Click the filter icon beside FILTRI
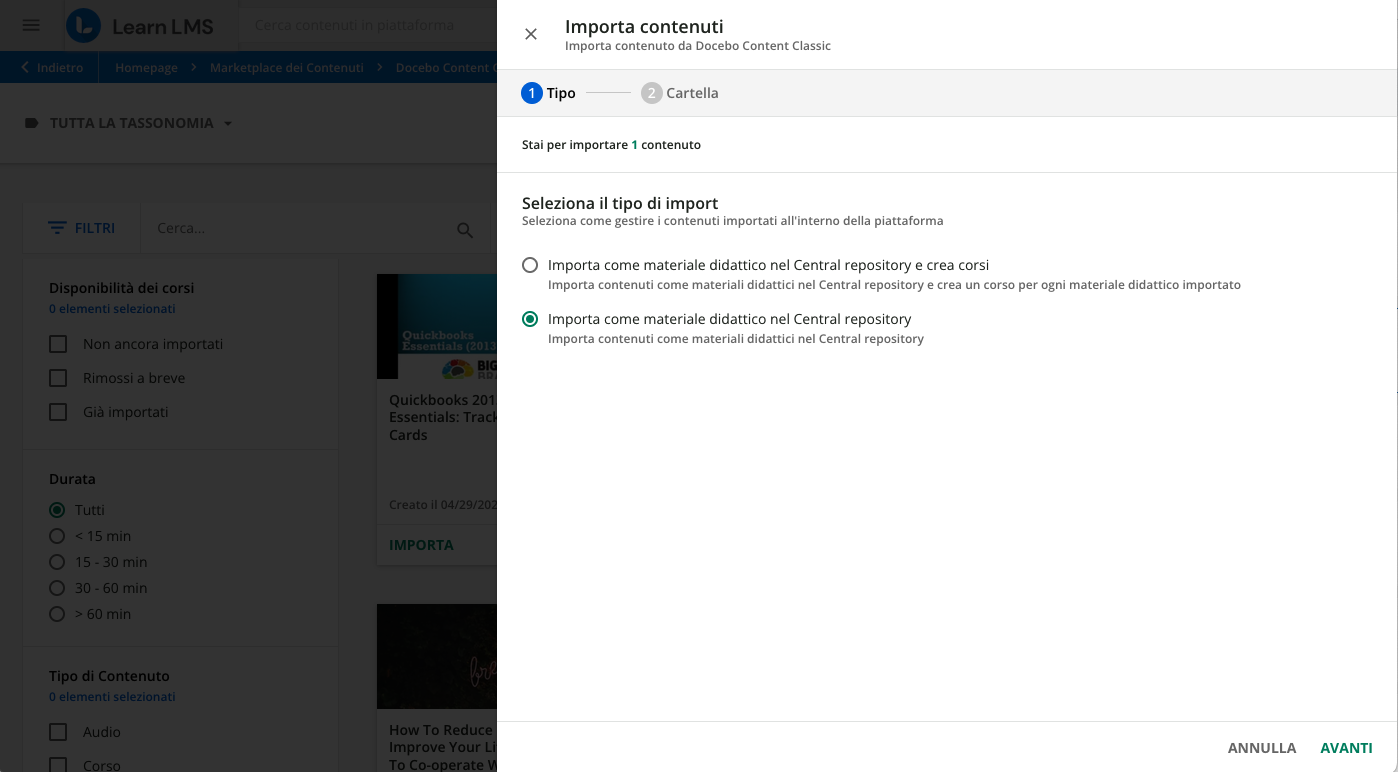Screen dimensions: 1398x772 pyautogui.click(x=58, y=228)
